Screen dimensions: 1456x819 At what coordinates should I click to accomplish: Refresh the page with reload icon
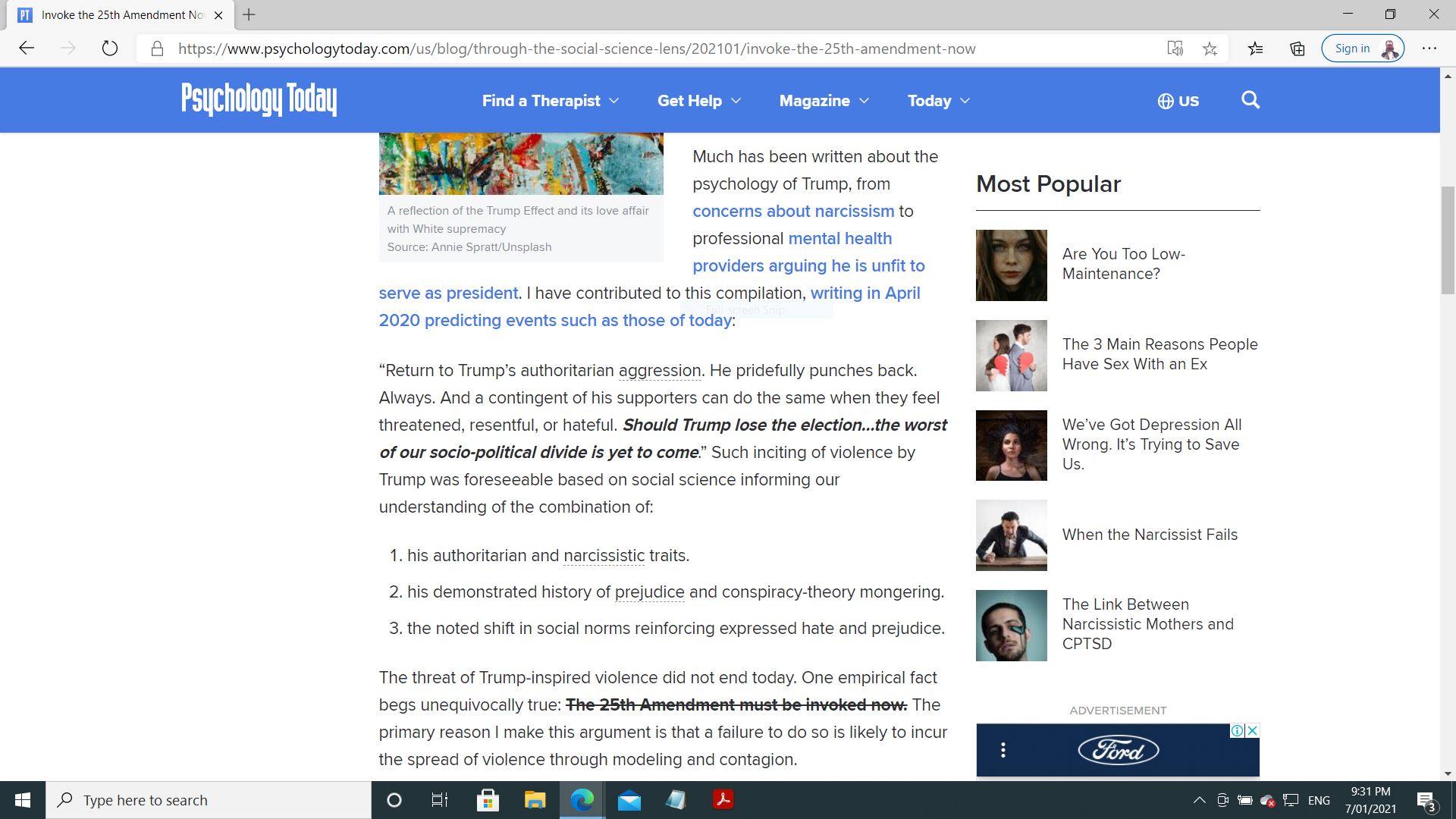[110, 49]
